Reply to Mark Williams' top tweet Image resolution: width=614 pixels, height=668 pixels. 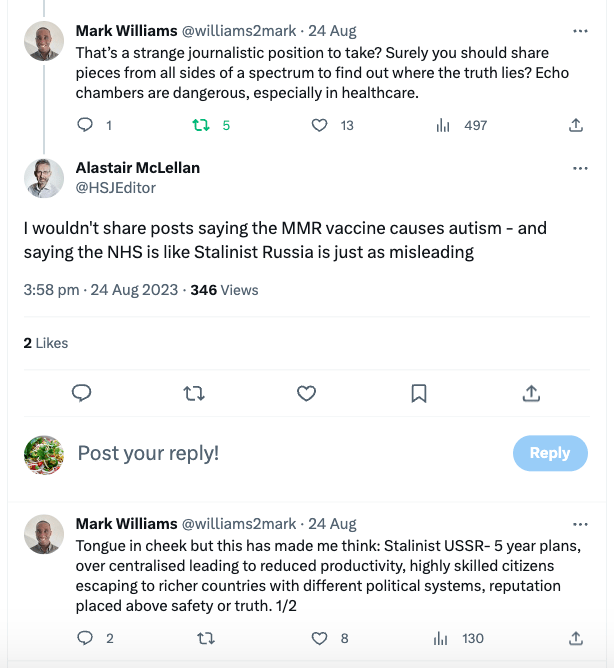click(x=85, y=125)
